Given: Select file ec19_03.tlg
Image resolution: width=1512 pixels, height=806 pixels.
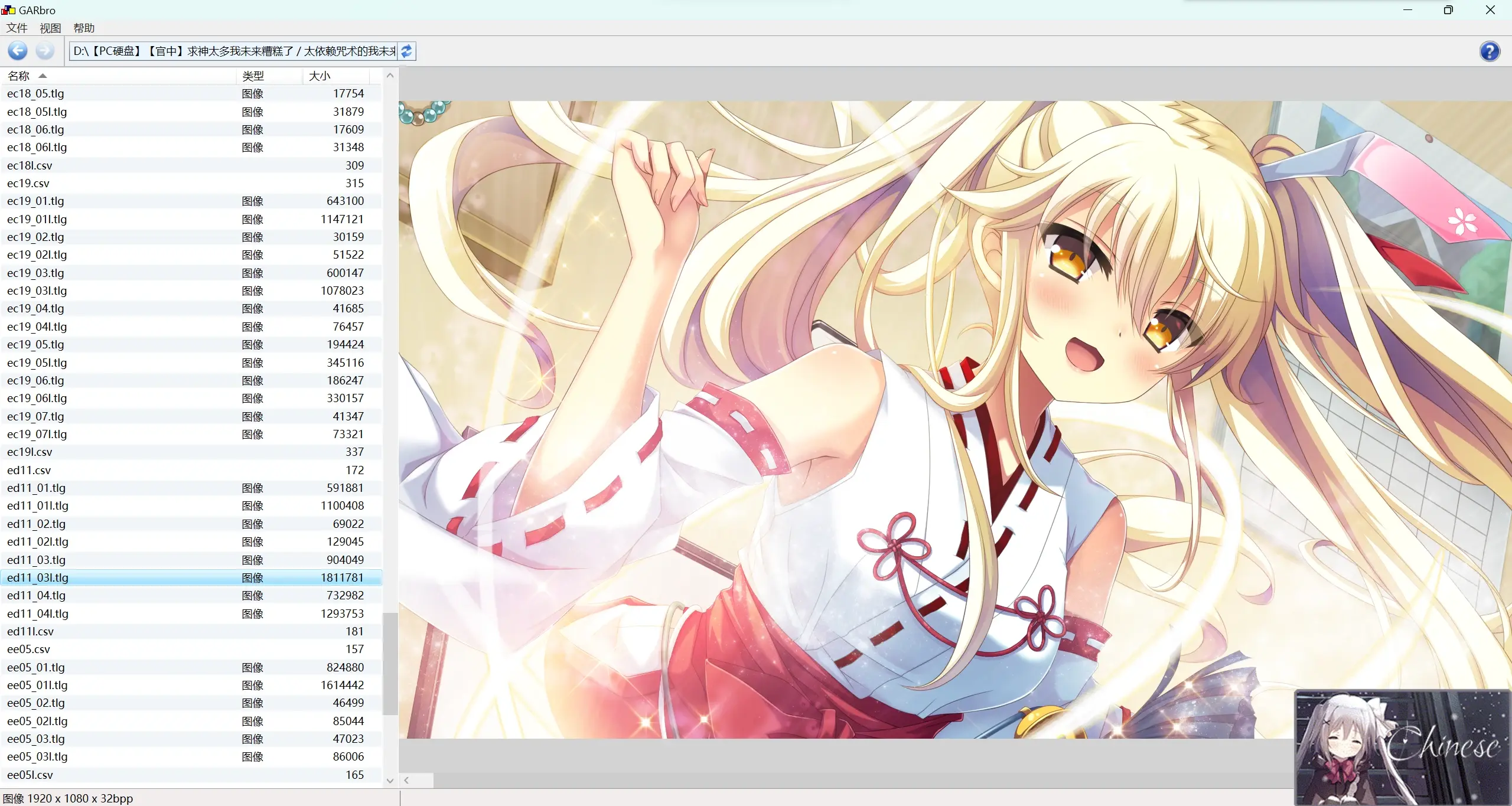Looking at the screenshot, I should click(191, 273).
